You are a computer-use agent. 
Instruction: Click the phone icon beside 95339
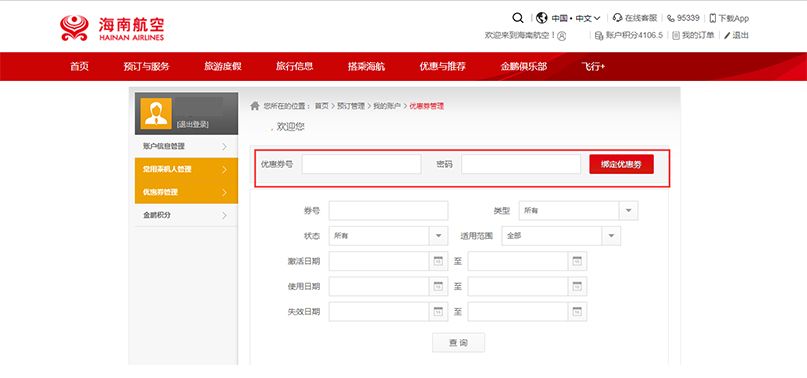click(x=671, y=19)
